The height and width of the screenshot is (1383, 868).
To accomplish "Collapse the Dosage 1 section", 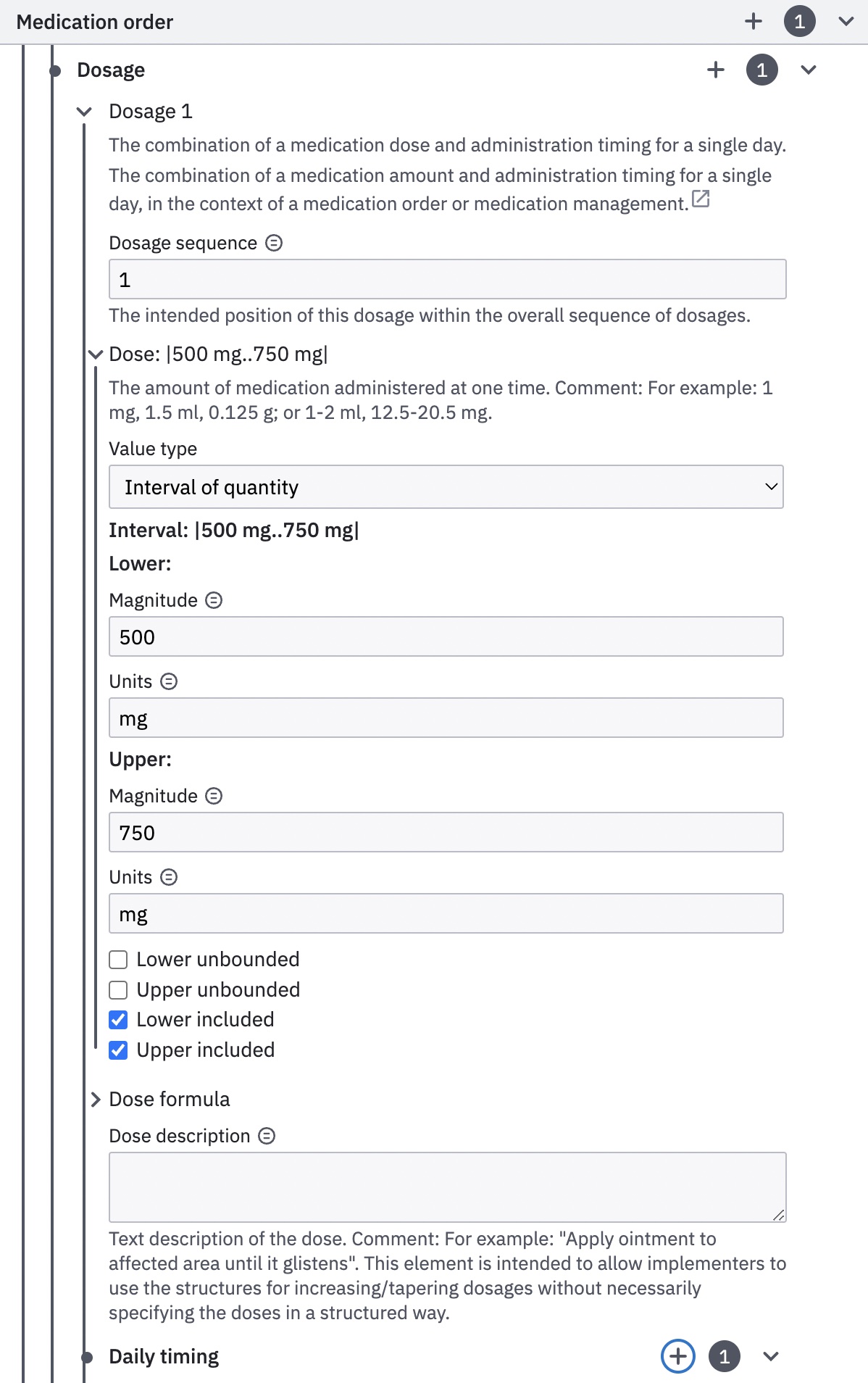I will pyautogui.click(x=84, y=112).
